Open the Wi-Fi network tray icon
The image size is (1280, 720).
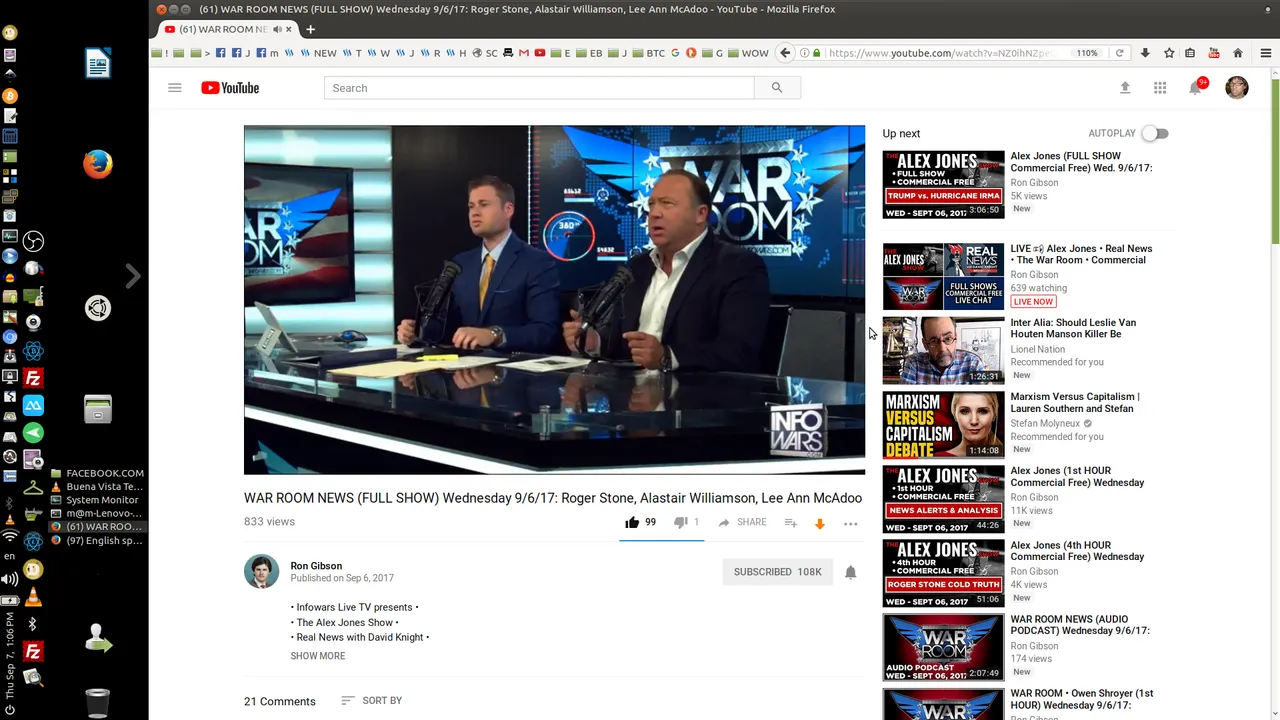[10, 537]
